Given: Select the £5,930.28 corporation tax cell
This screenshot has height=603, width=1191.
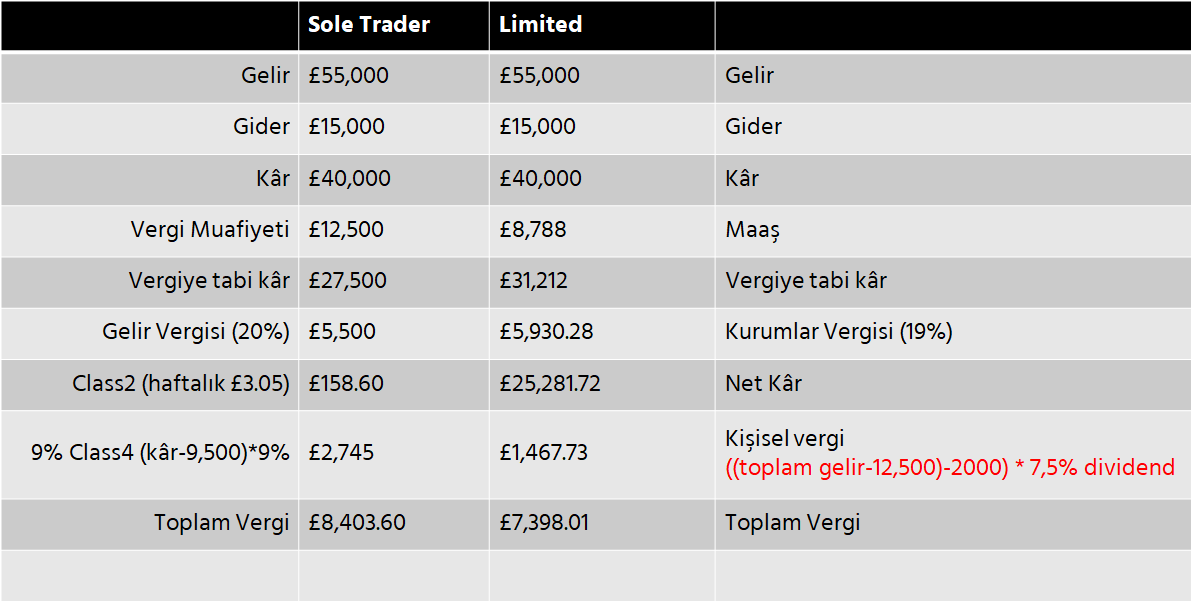Looking at the screenshot, I should click(547, 333).
